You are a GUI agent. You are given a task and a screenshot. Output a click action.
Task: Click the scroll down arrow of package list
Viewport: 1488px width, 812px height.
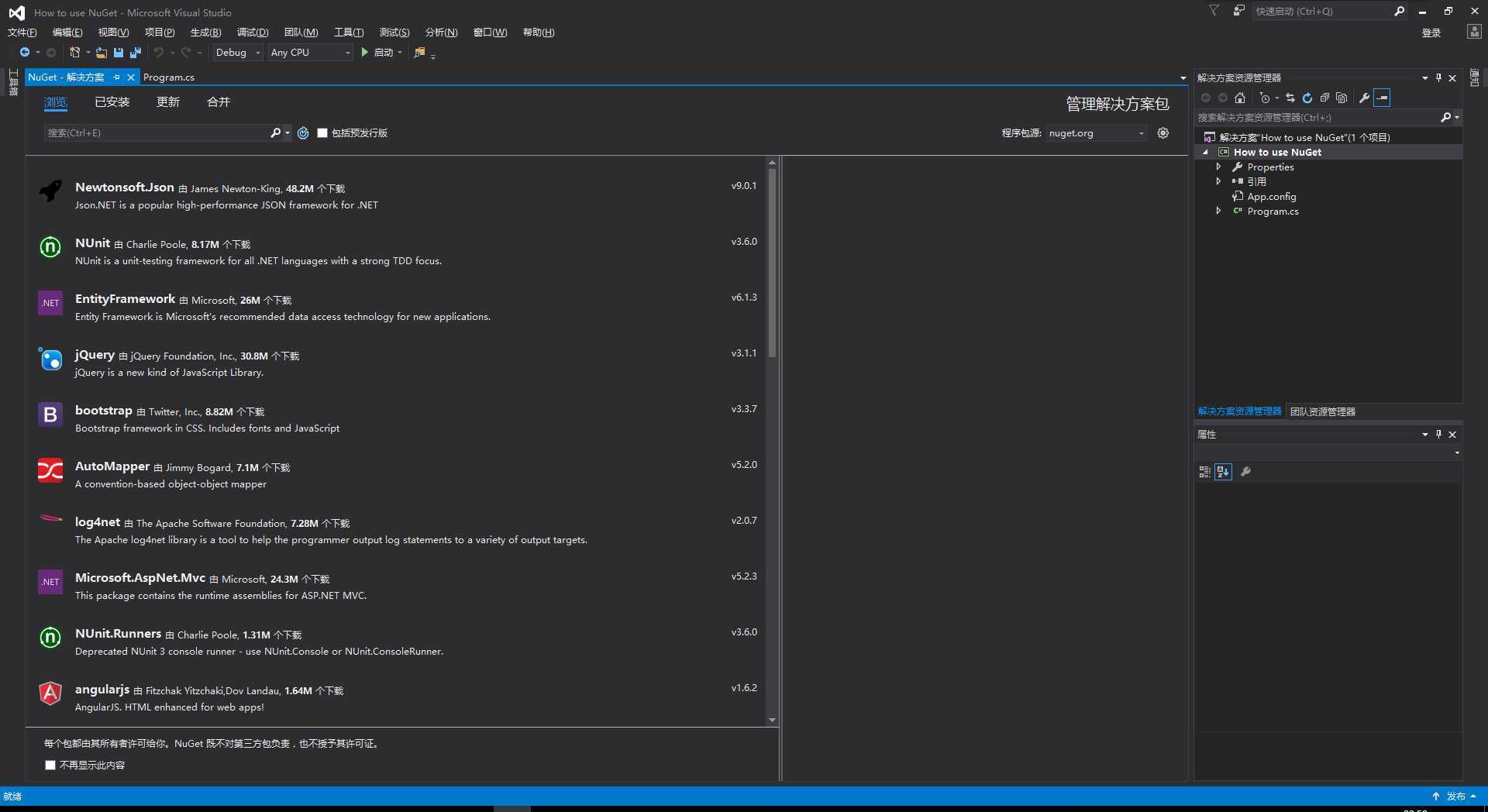click(x=772, y=720)
